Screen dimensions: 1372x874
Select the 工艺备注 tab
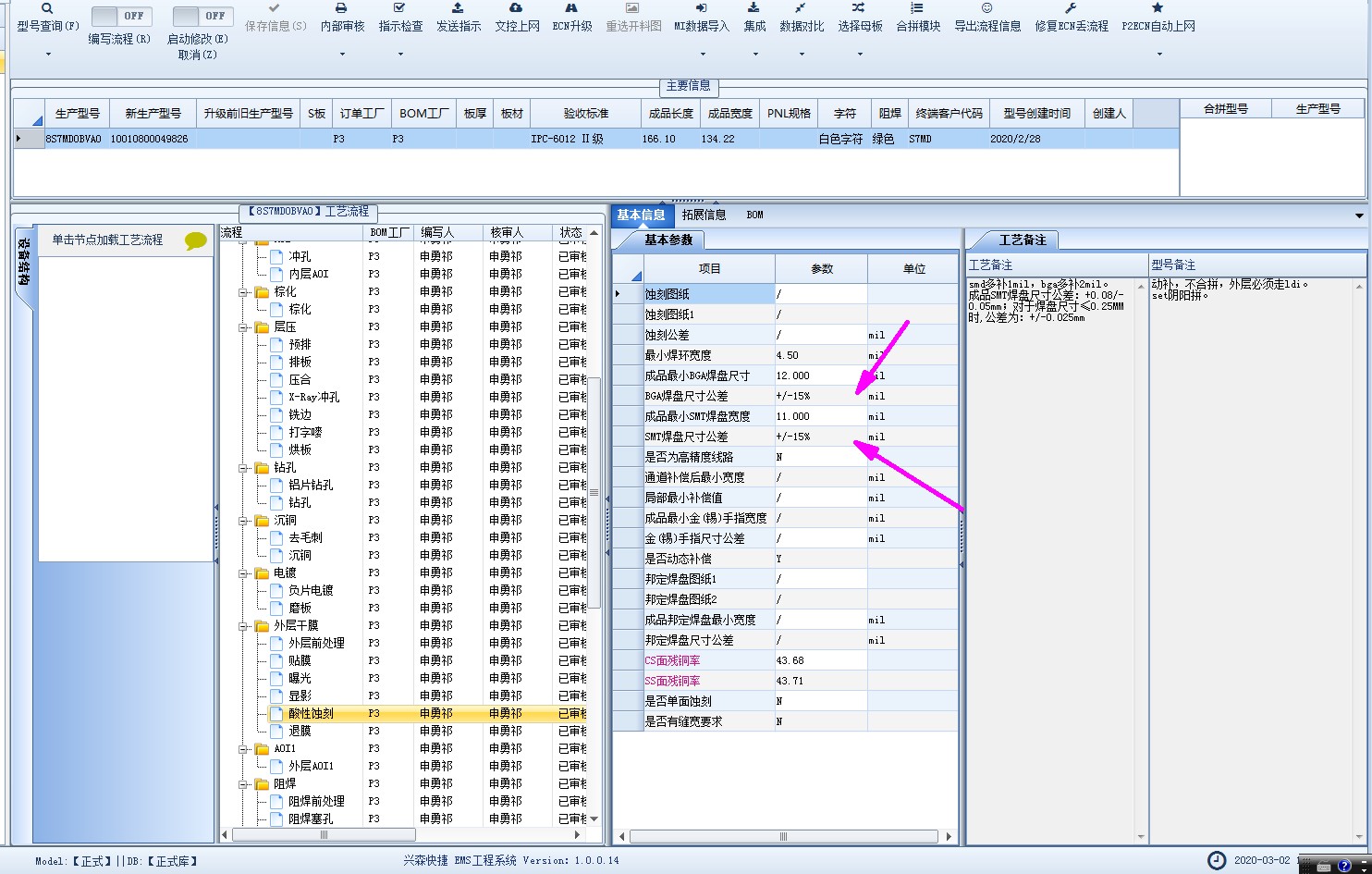(1023, 240)
